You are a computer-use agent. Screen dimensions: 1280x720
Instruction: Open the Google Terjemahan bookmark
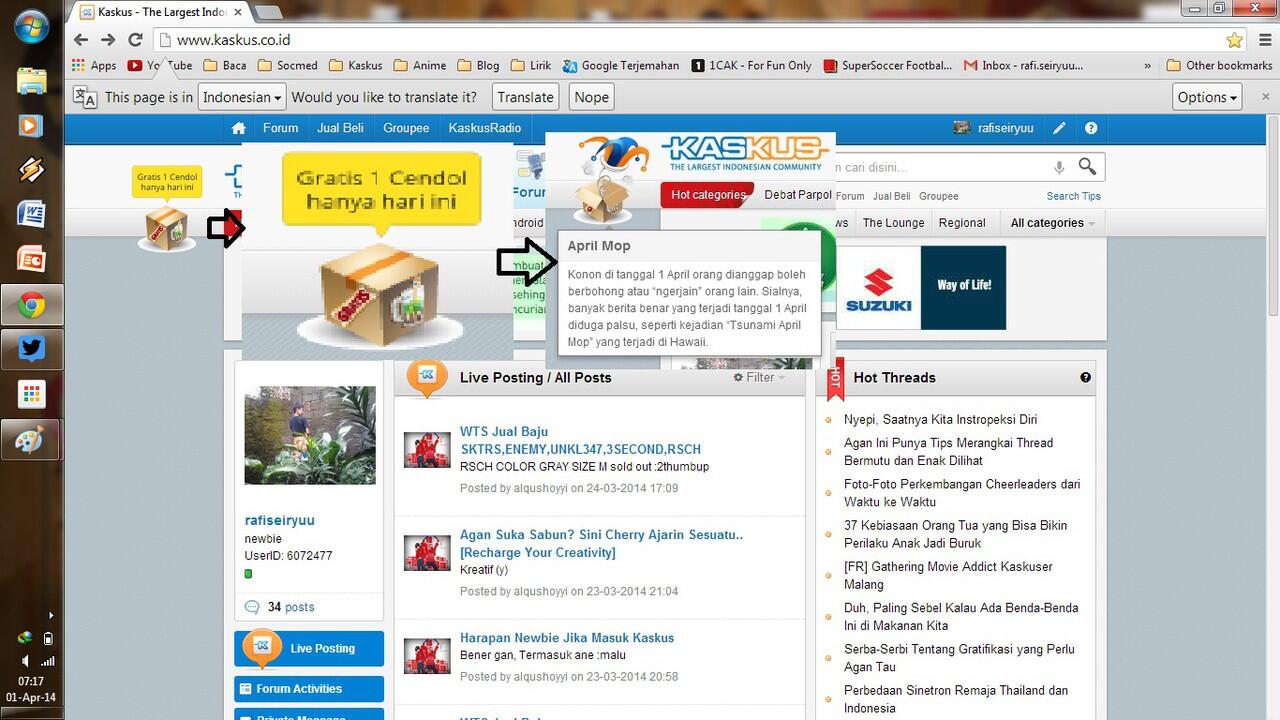[620, 65]
